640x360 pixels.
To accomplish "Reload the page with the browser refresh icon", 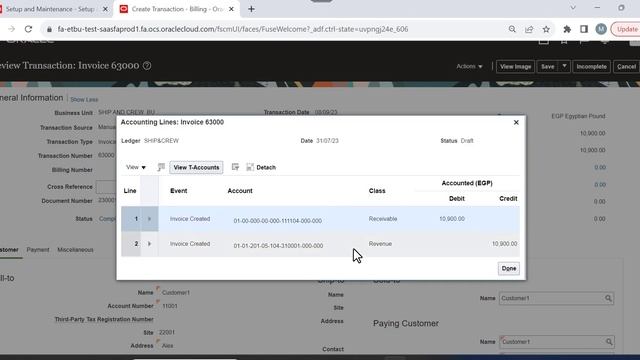I will pyautogui.click(x=28, y=29).
